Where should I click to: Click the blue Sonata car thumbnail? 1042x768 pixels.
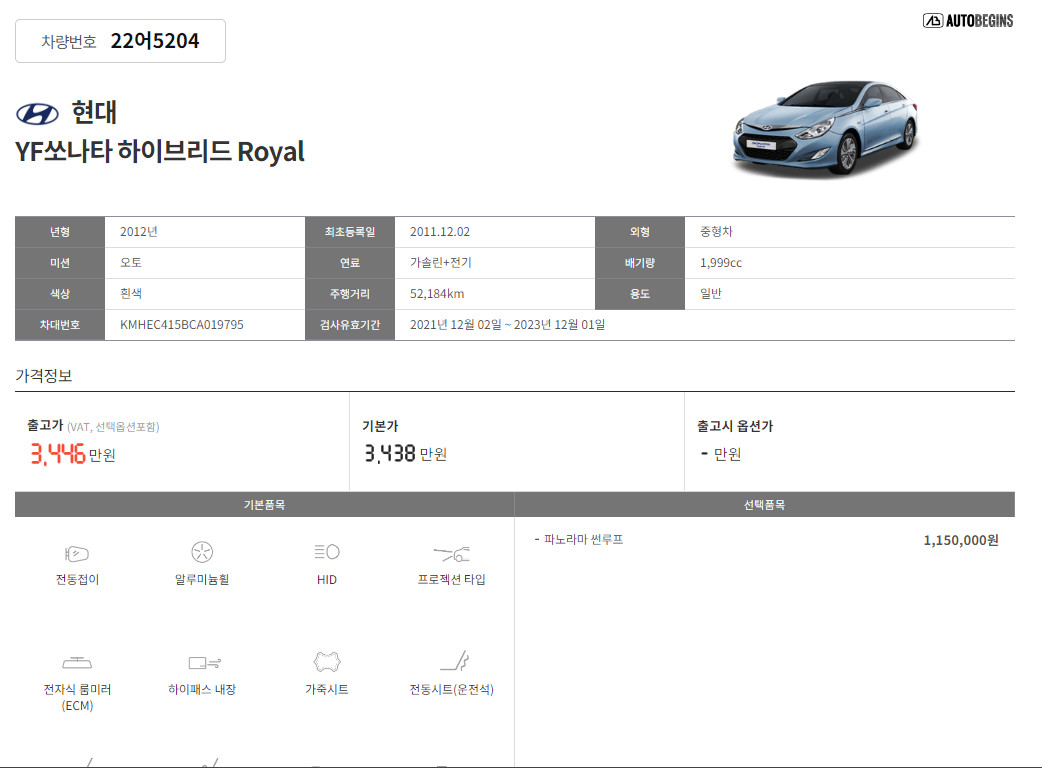click(x=825, y=128)
